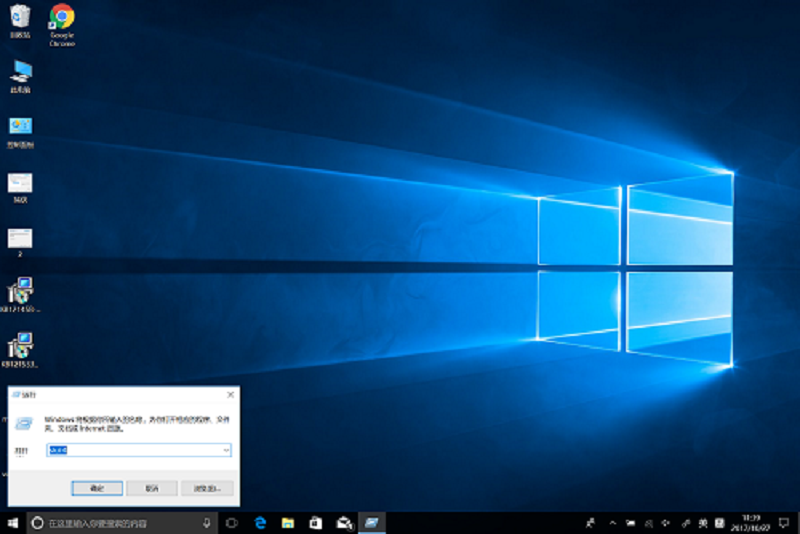Open the Mail app taskbar icon

pyautogui.click(x=344, y=523)
